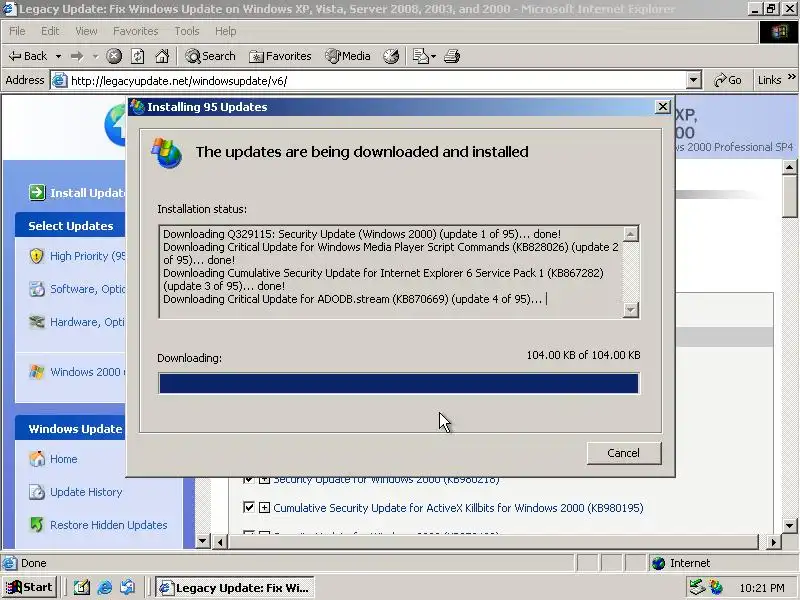Click the Windows flag throbber icon
800x600 pixels.
(779, 32)
